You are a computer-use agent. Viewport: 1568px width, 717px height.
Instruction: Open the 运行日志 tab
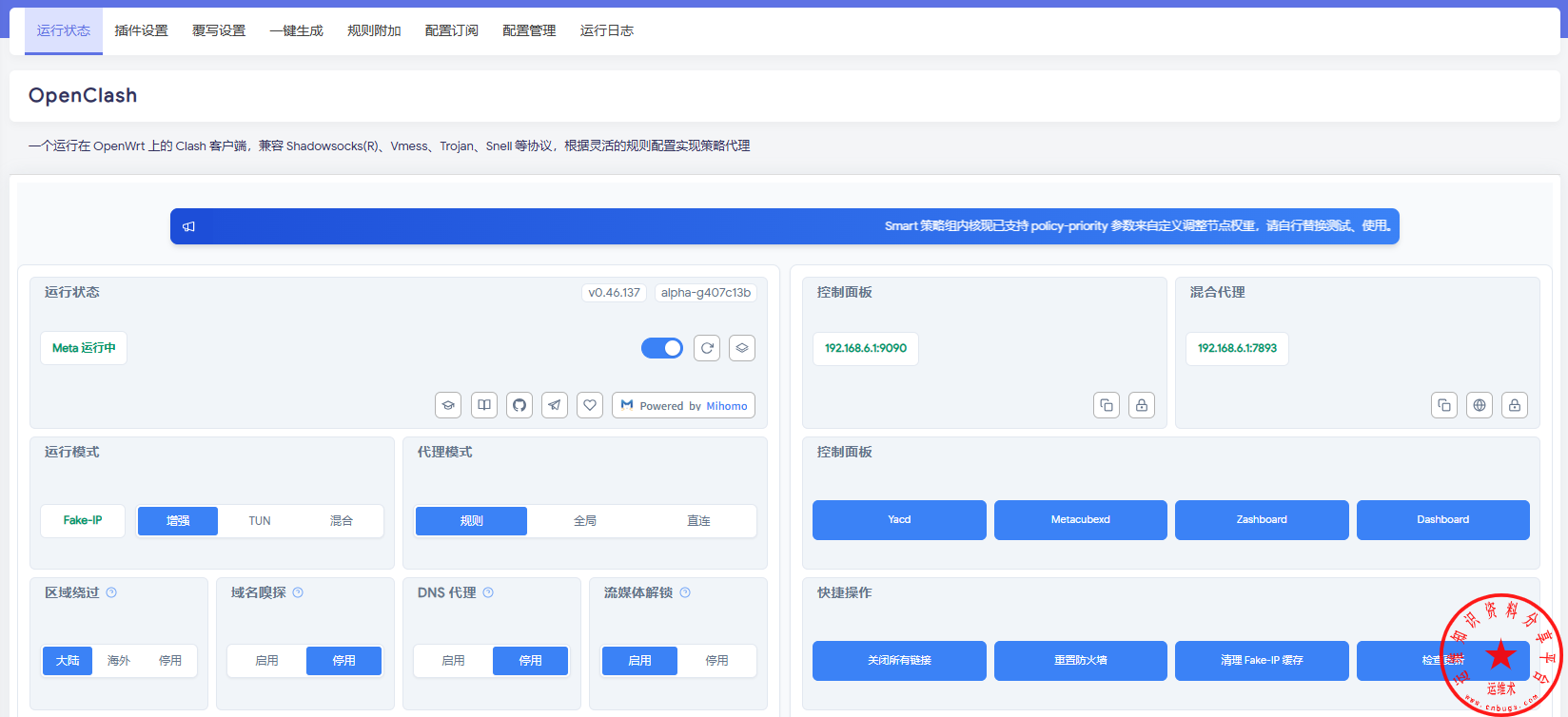(x=607, y=30)
